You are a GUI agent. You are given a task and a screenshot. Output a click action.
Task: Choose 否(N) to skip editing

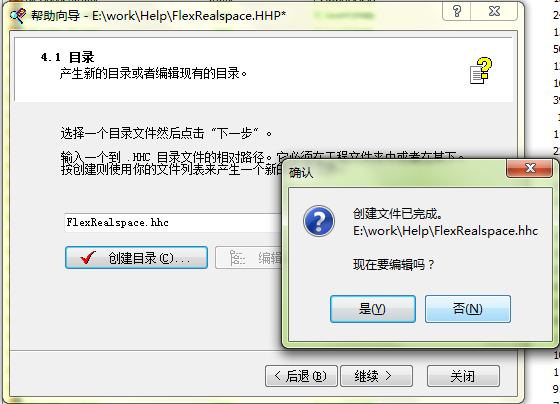[468, 309]
